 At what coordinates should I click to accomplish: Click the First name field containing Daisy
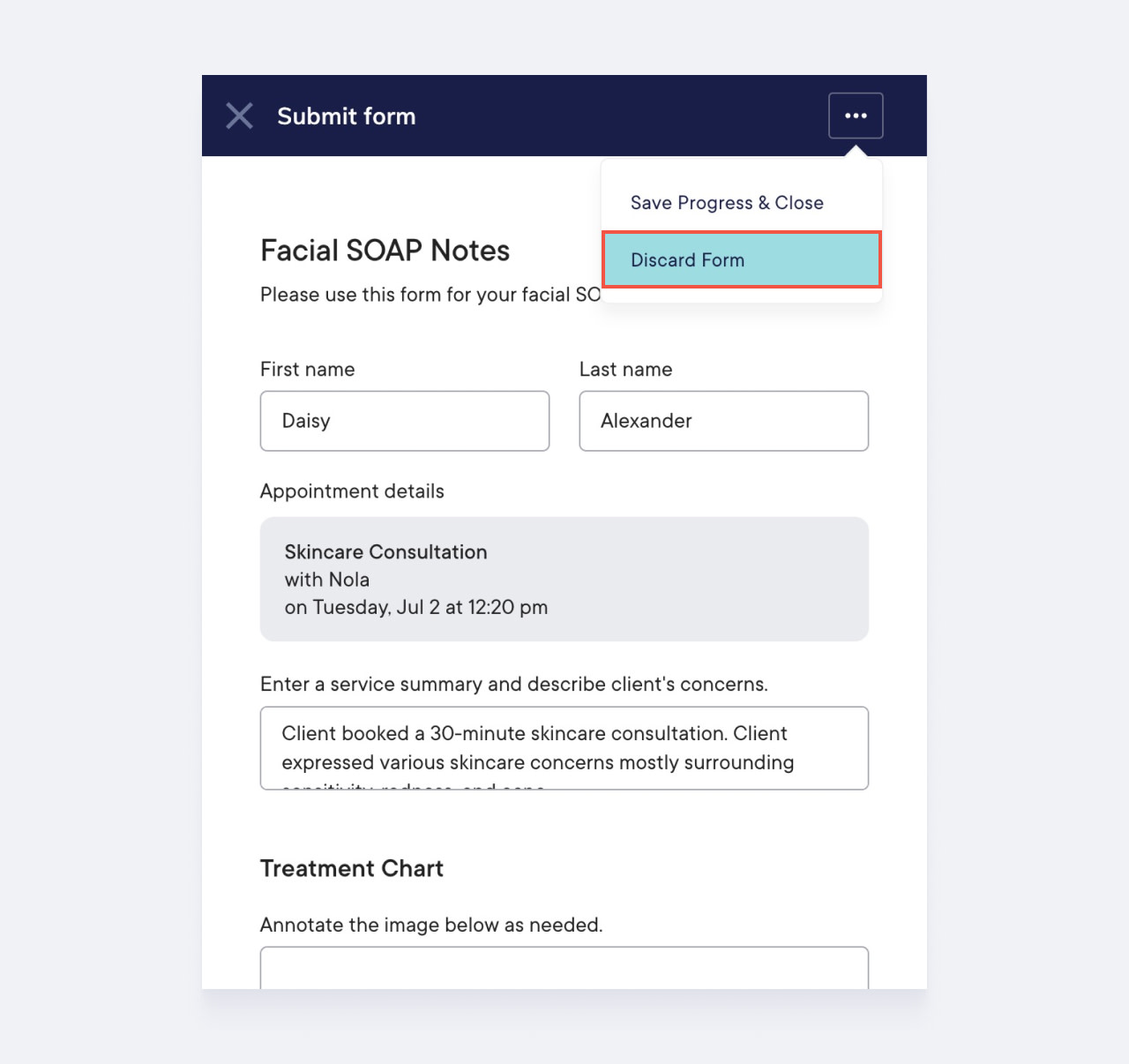pyautogui.click(x=405, y=421)
